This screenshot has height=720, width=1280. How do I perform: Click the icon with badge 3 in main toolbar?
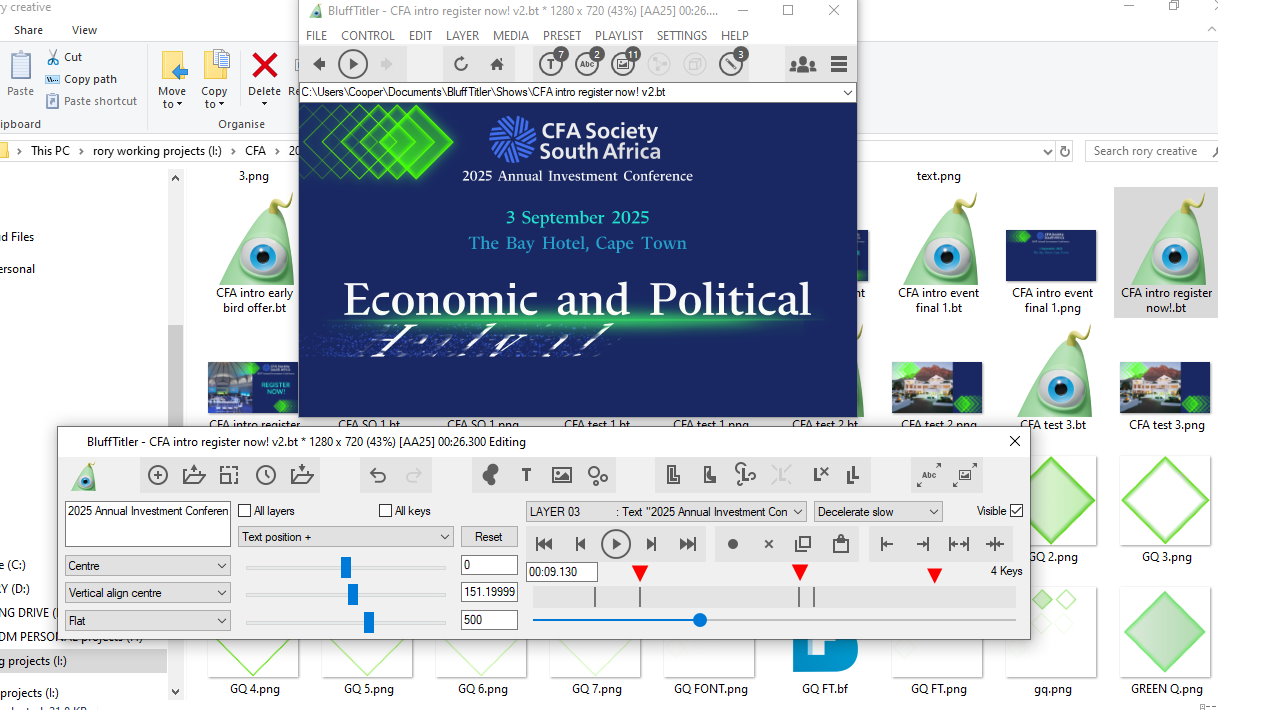[732, 64]
